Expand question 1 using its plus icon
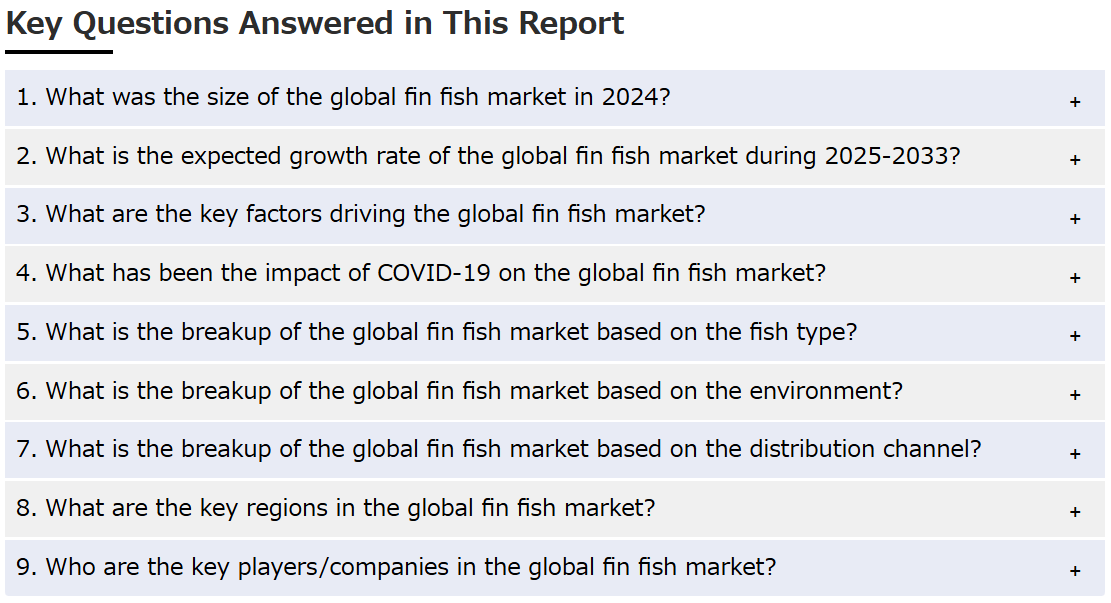This screenshot has height=603, width=1111. [1075, 102]
